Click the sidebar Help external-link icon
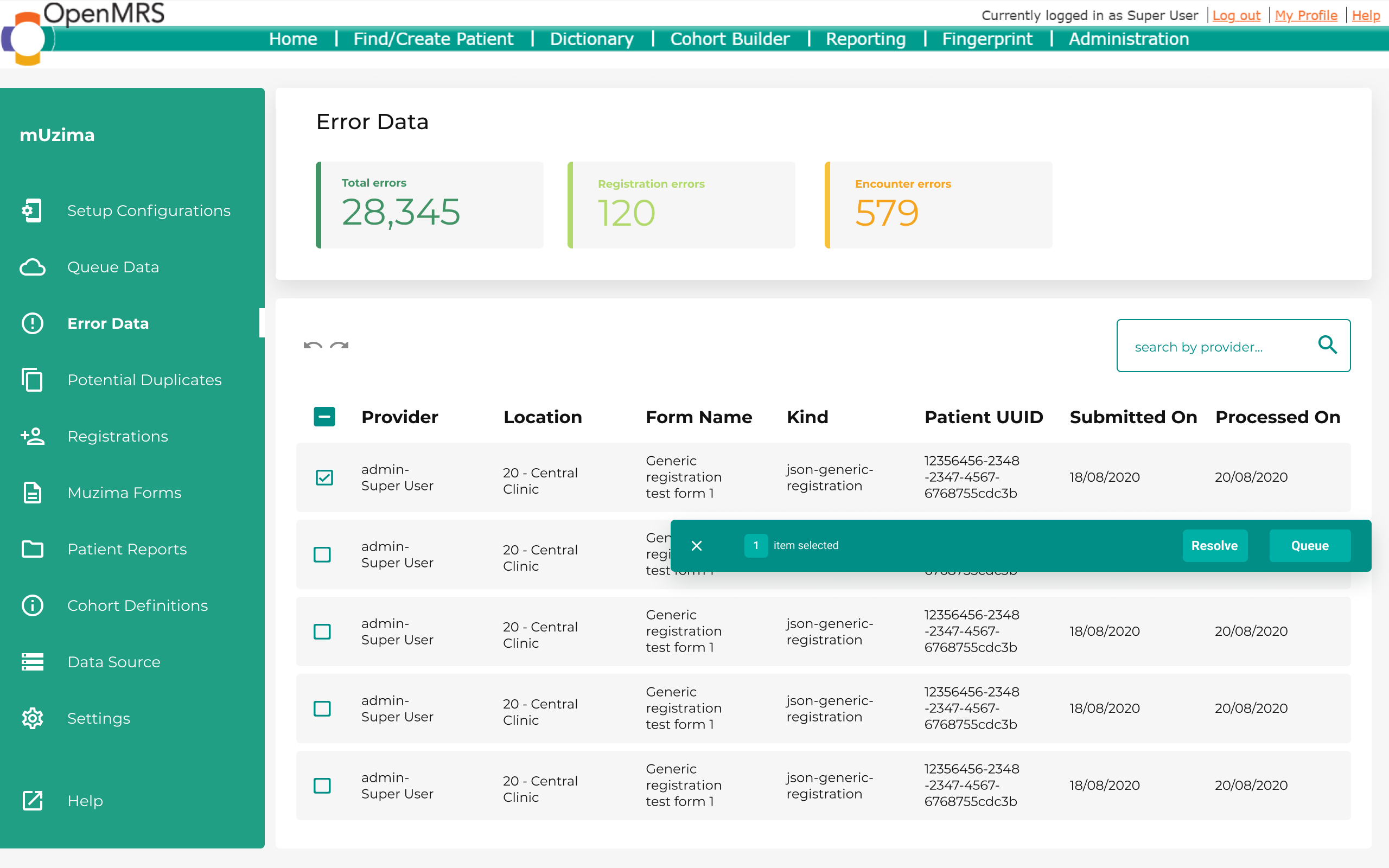Image resolution: width=1389 pixels, height=868 pixels. point(32,800)
